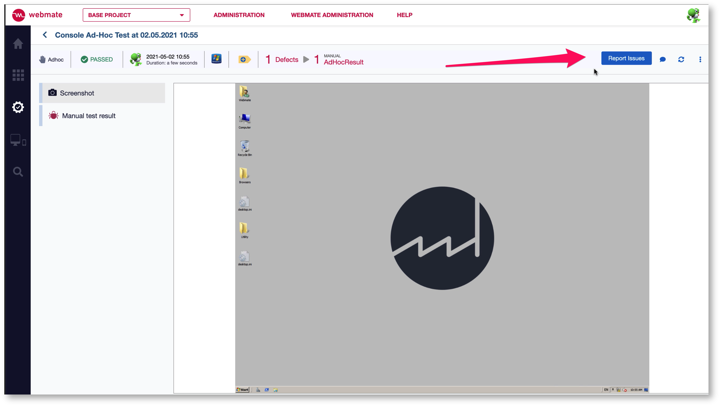Image resolution: width=720 pixels, height=406 pixels.
Task: Open the Defects count link
Action: click(282, 60)
